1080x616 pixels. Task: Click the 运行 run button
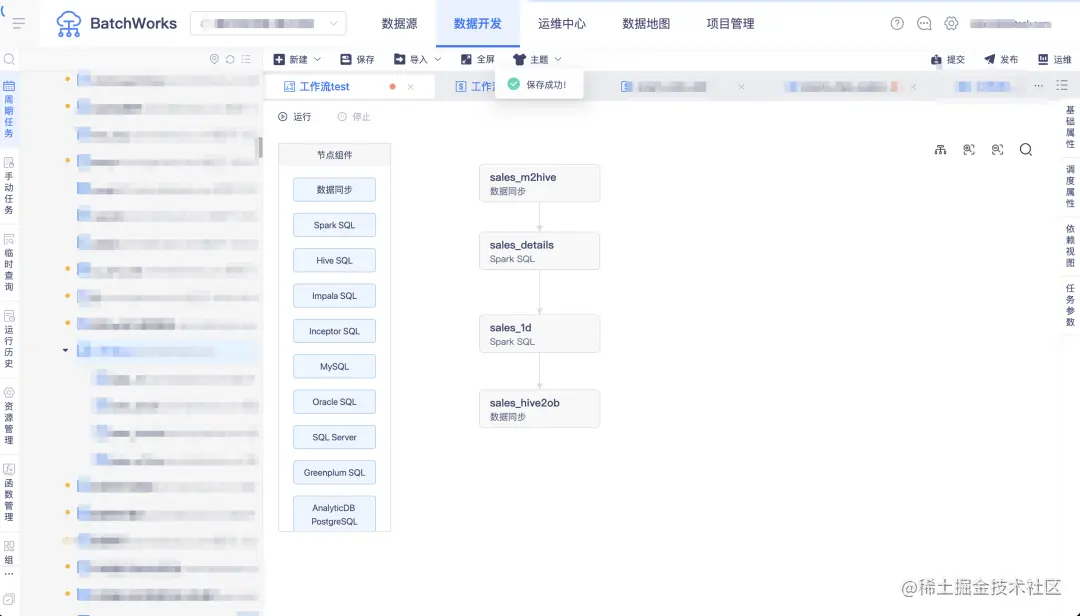[x=296, y=116]
